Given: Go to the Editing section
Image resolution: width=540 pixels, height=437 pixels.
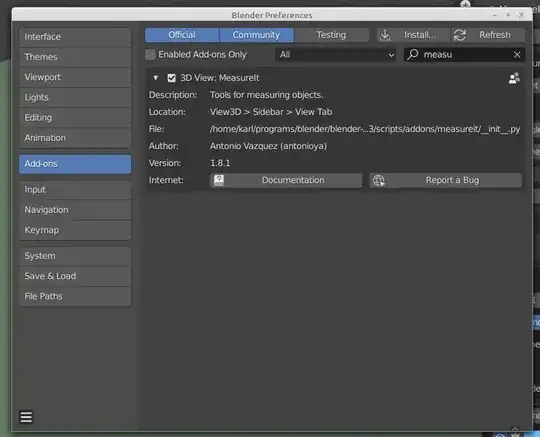Looking at the screenshot, I should coord(75,118).
